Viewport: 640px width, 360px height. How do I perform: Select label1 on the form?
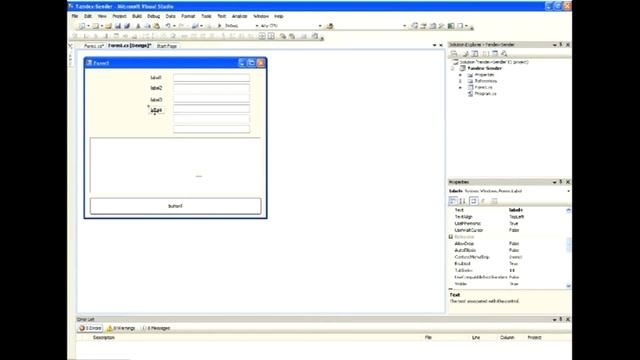click(x=156, y=78)
